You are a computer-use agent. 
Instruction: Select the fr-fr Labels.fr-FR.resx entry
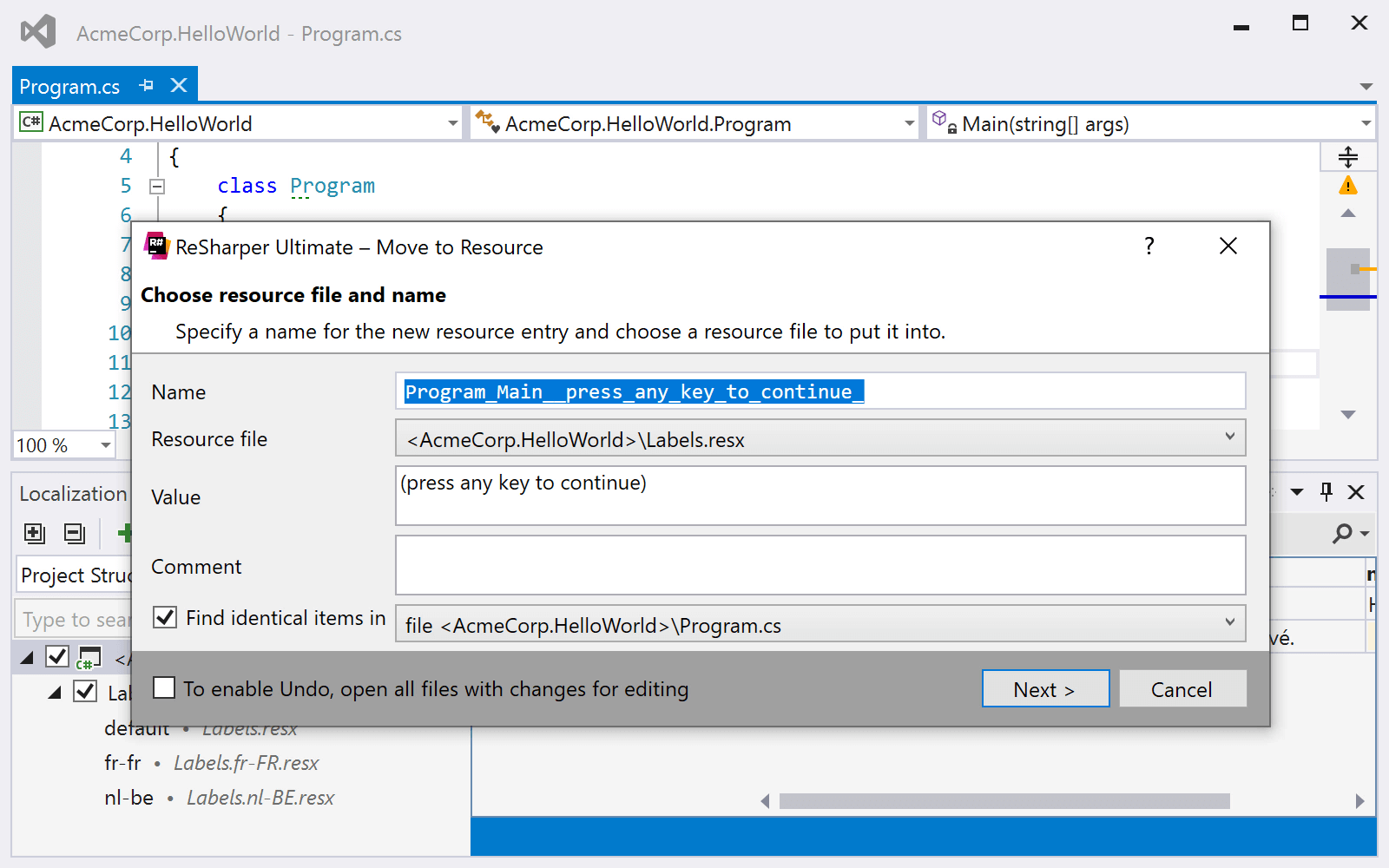(x=212, y=763)
